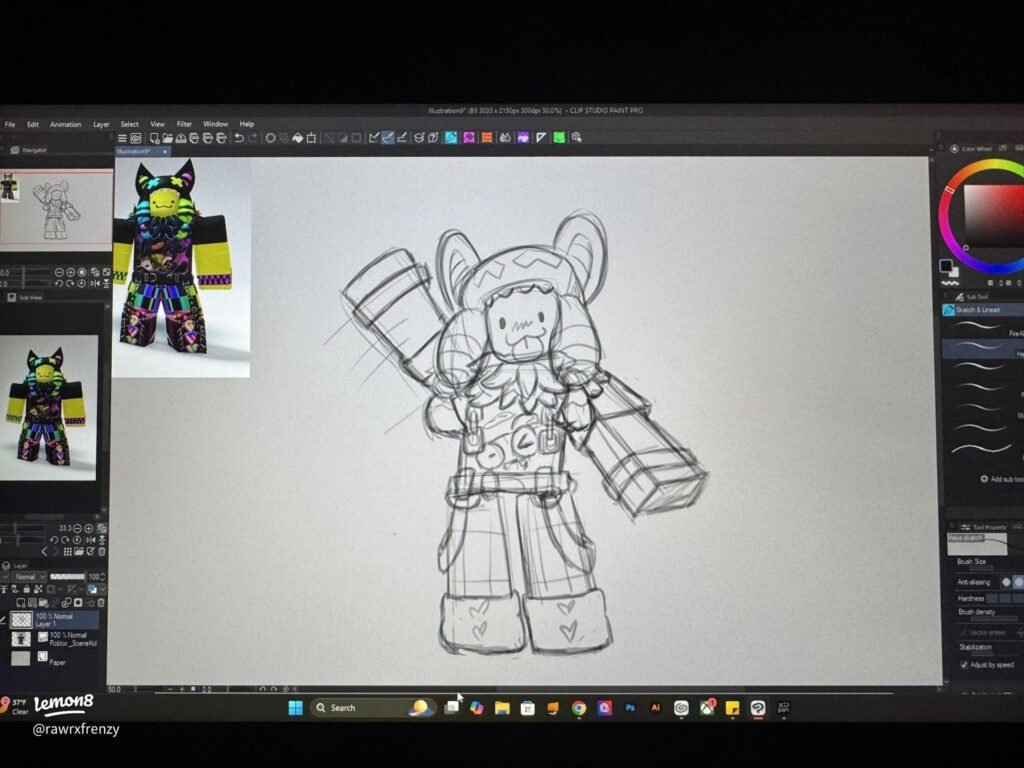Toggle Snap to Special Ruler in toolbar
This screenshot has height=768, width=1024.
click(388, 138)
